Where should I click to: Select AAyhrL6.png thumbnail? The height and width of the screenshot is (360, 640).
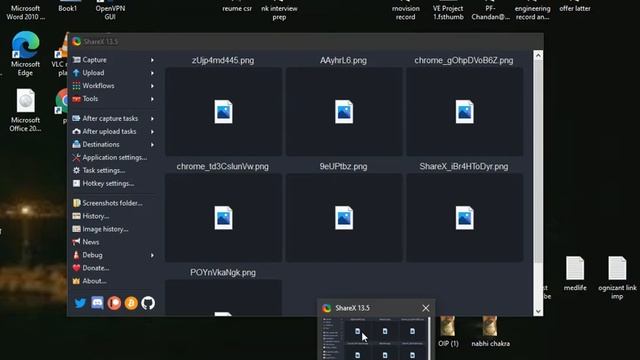(x=344, y=112)
